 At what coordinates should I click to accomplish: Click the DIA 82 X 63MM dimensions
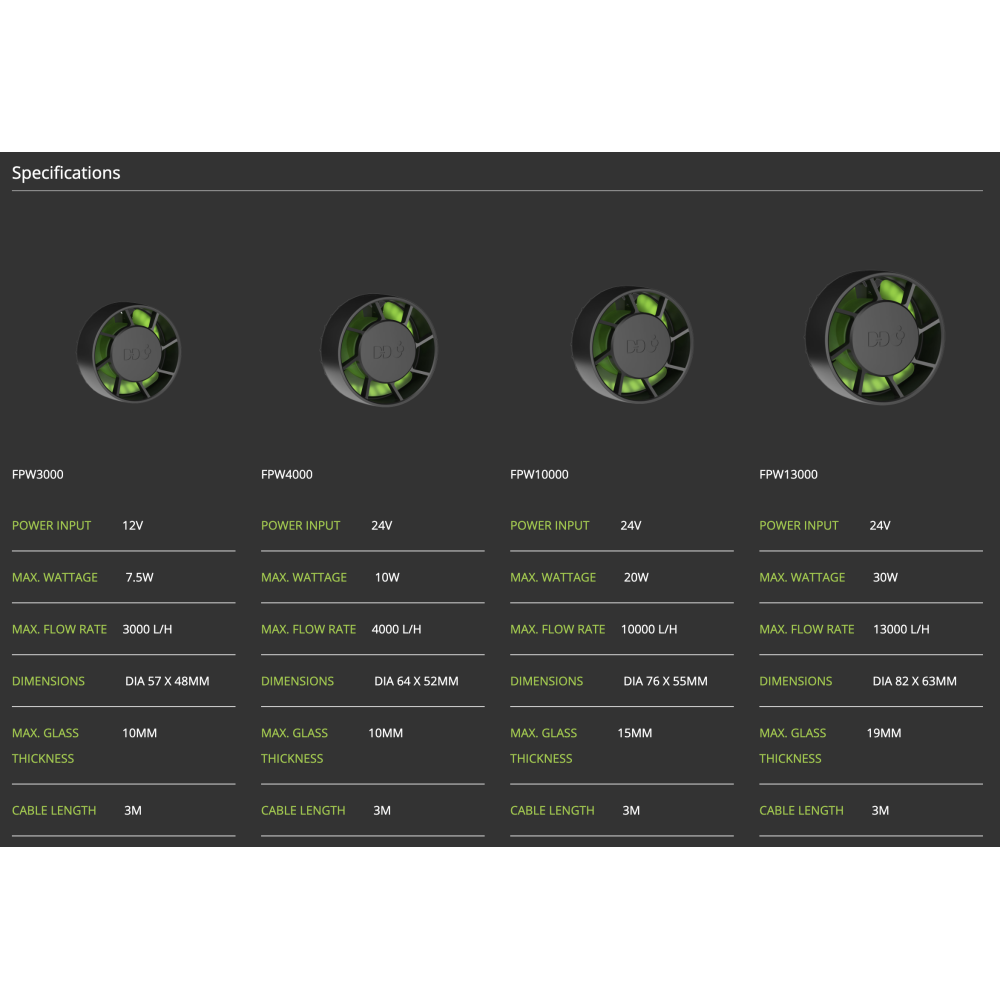[915, 681]
